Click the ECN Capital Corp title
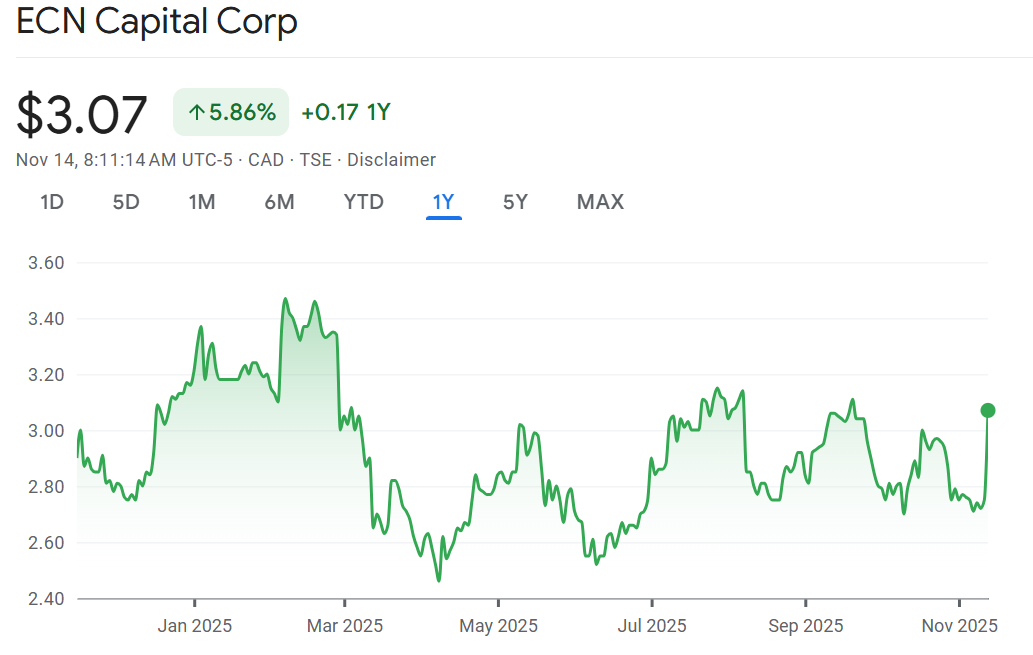Screen dimensions: 1033x655 click(x=157, y=22)
